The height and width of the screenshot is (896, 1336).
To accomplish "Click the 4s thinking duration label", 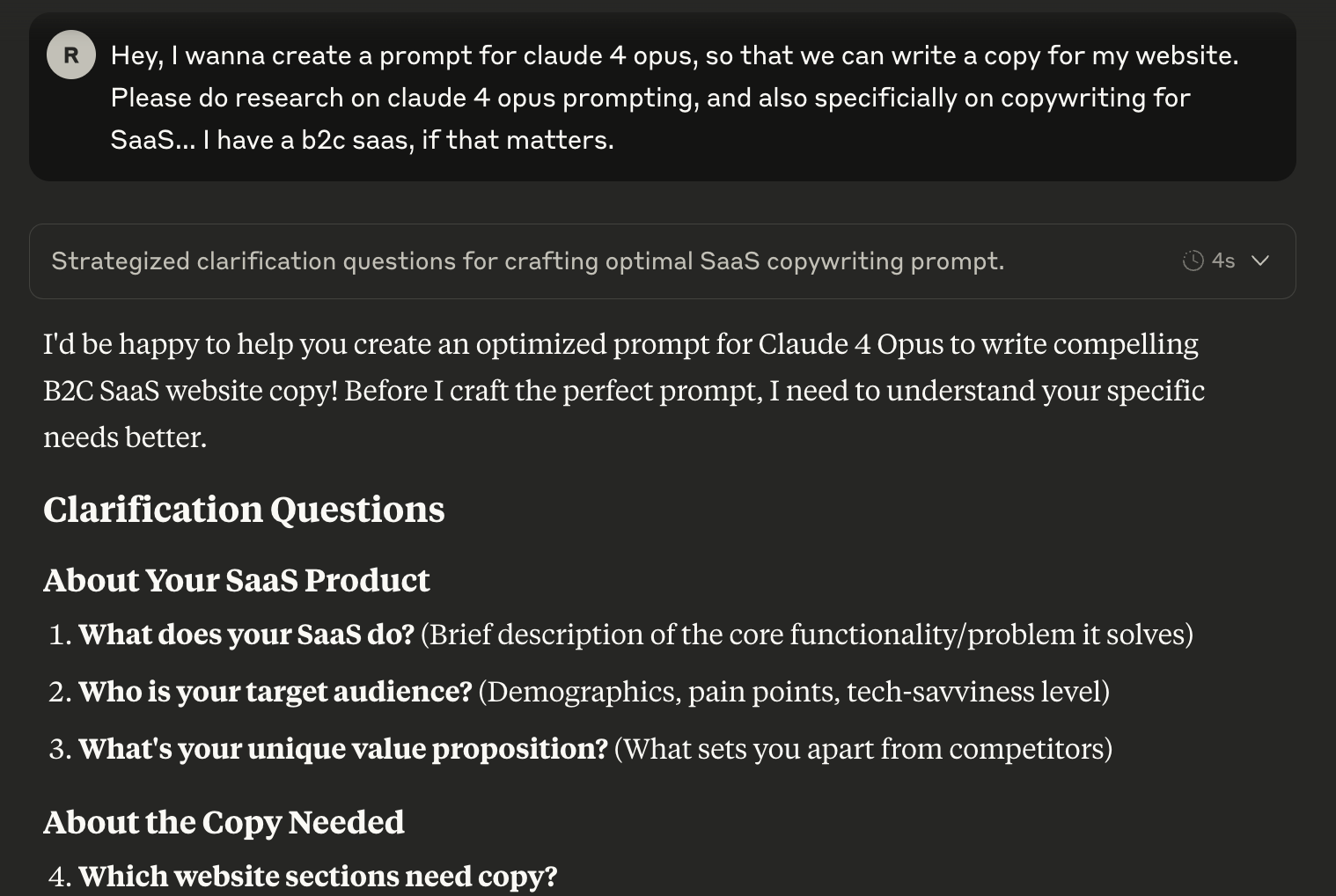I will (1223, 261).
